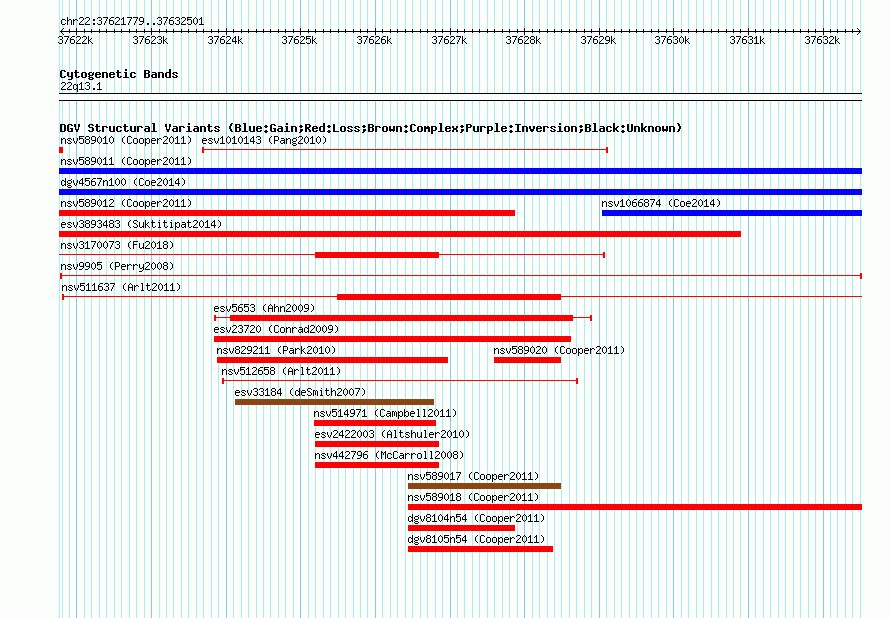Click the chr22:37621779..37632501 coordinates text

tap(132, 22)
